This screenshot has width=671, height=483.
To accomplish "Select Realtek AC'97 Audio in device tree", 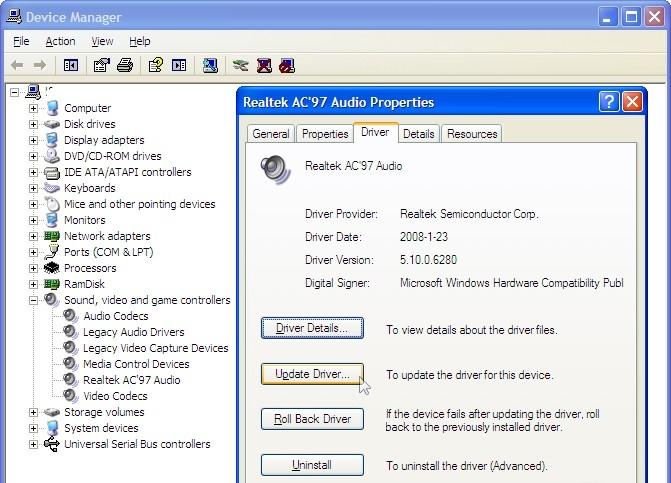I will pyautogui.click(x=131, y=380).
